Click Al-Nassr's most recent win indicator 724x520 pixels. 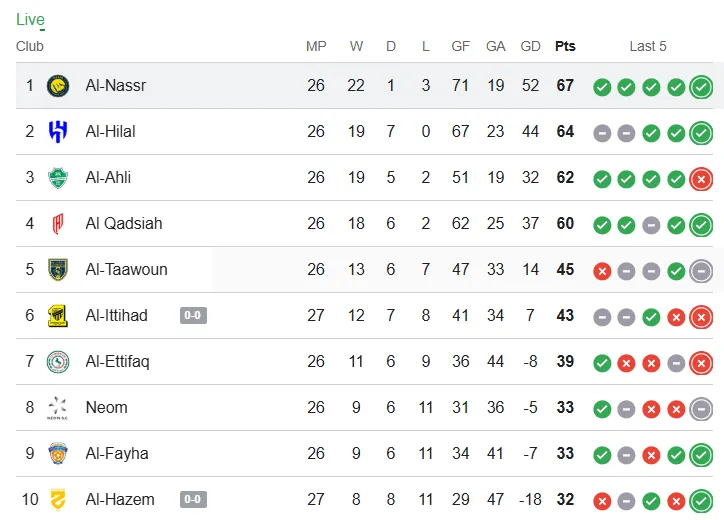tap(701, 87)
